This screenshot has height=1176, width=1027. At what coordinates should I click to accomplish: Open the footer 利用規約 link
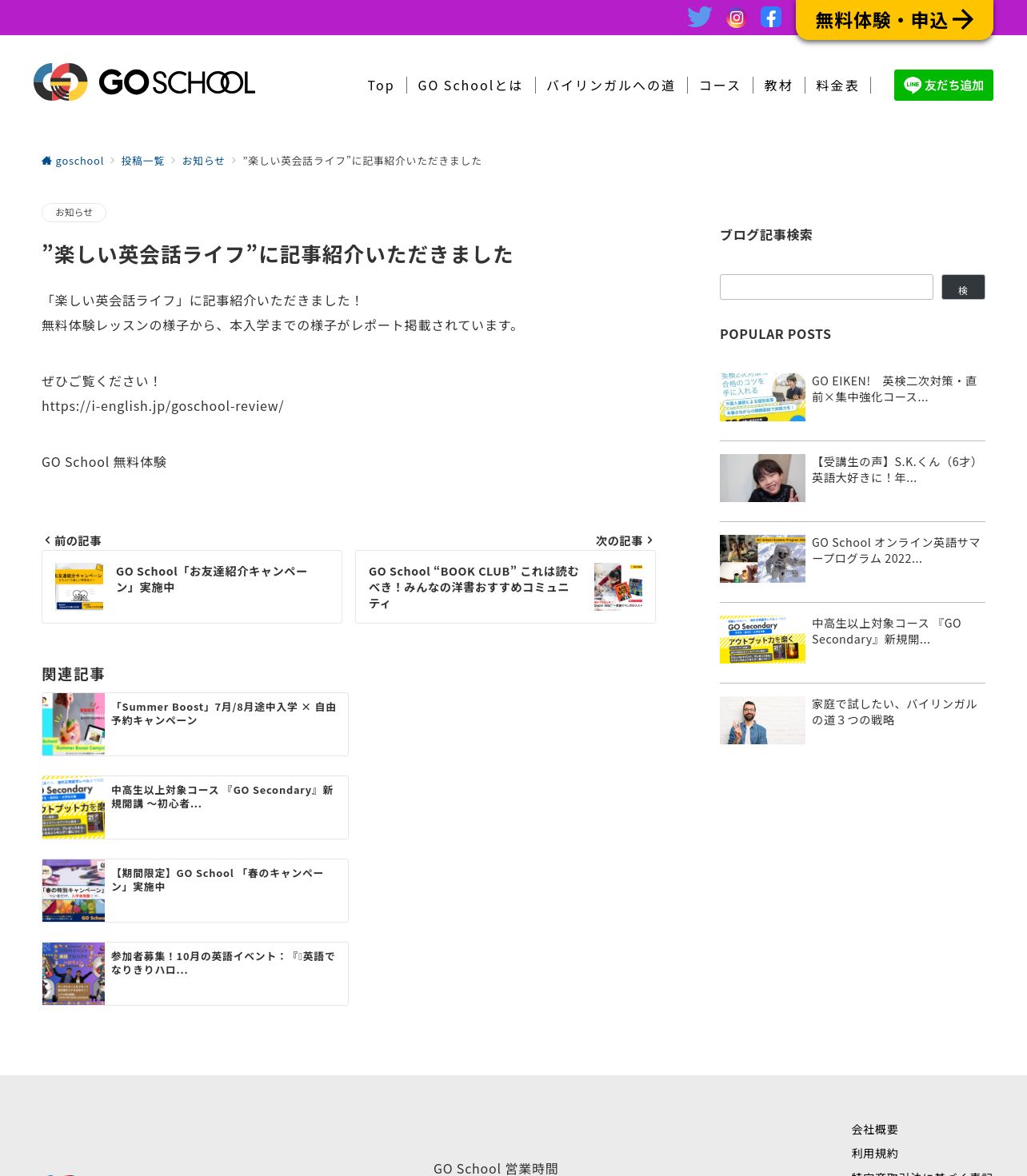tap(875, 1154)
